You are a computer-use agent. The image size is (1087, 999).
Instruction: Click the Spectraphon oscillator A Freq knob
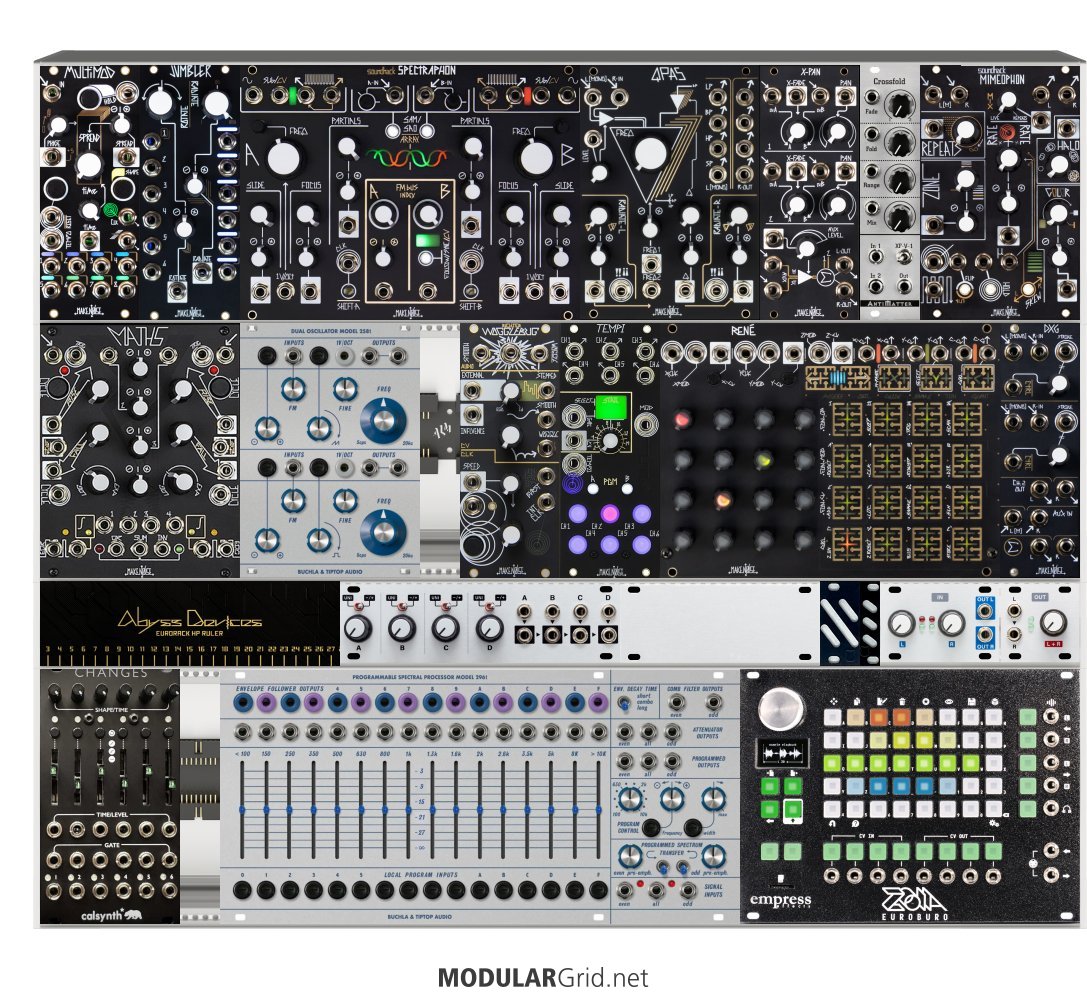click(283, 158)
